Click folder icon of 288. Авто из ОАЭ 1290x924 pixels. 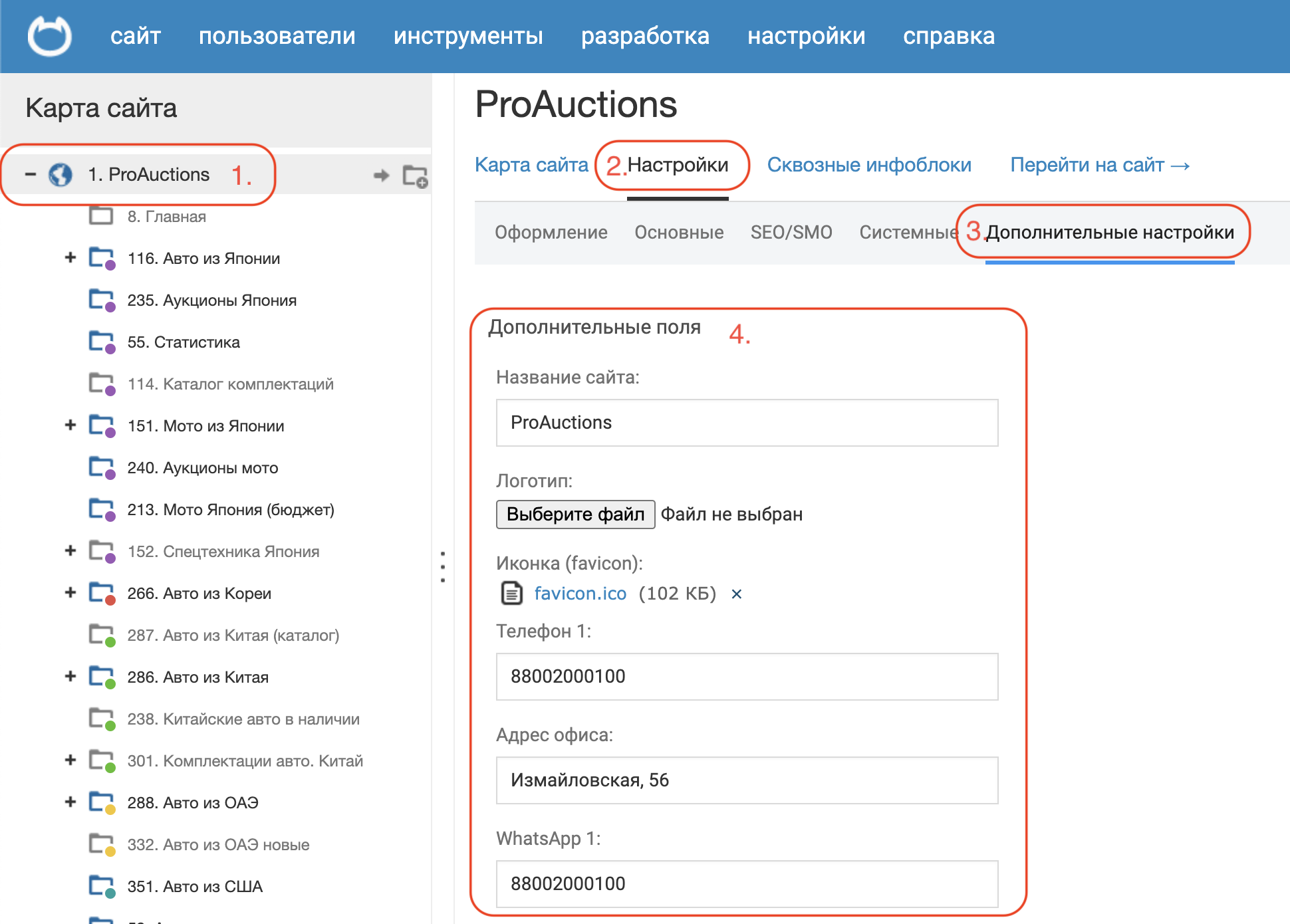(x=102, y=802)
